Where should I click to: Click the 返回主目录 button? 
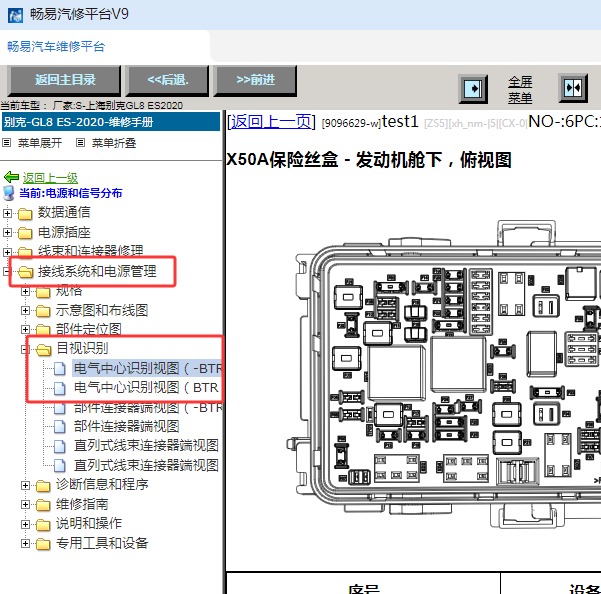pos(64,80)
